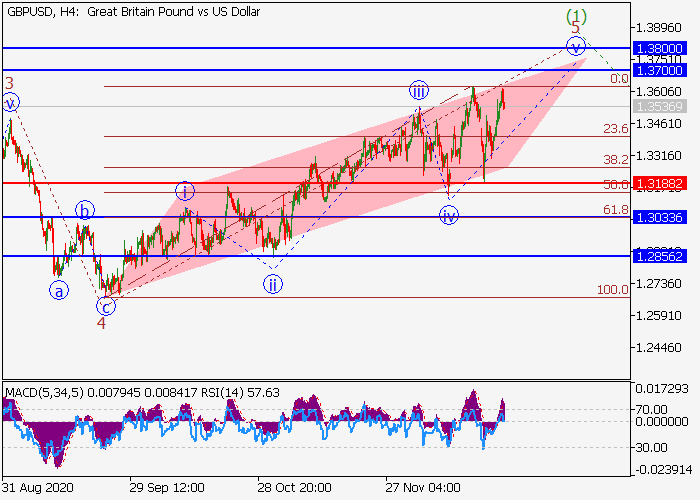Click the circled wave 'iv' label
Image resolution: width=700 pixels, height=500 pixels.
(449, 215)
